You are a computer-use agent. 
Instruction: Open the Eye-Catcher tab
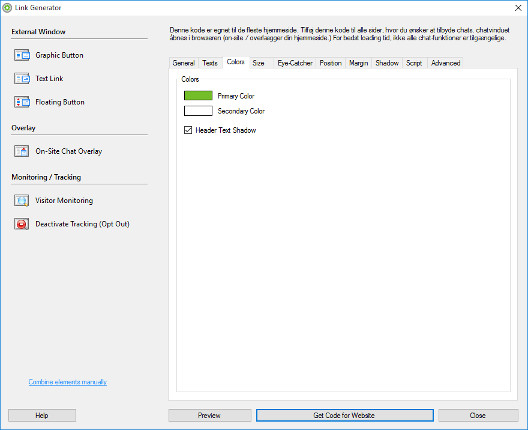coord(295,63)
